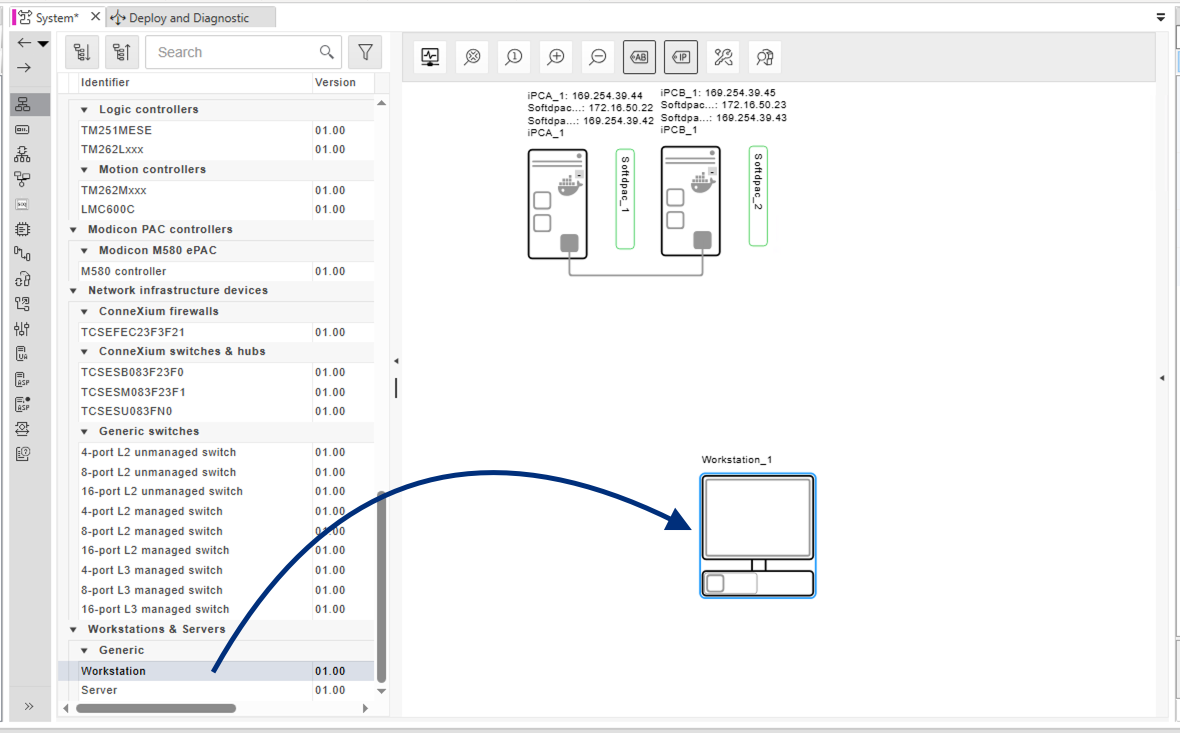Click the vertical scrollbar of catalog list

pyautogui.click(x=381, y=587)
